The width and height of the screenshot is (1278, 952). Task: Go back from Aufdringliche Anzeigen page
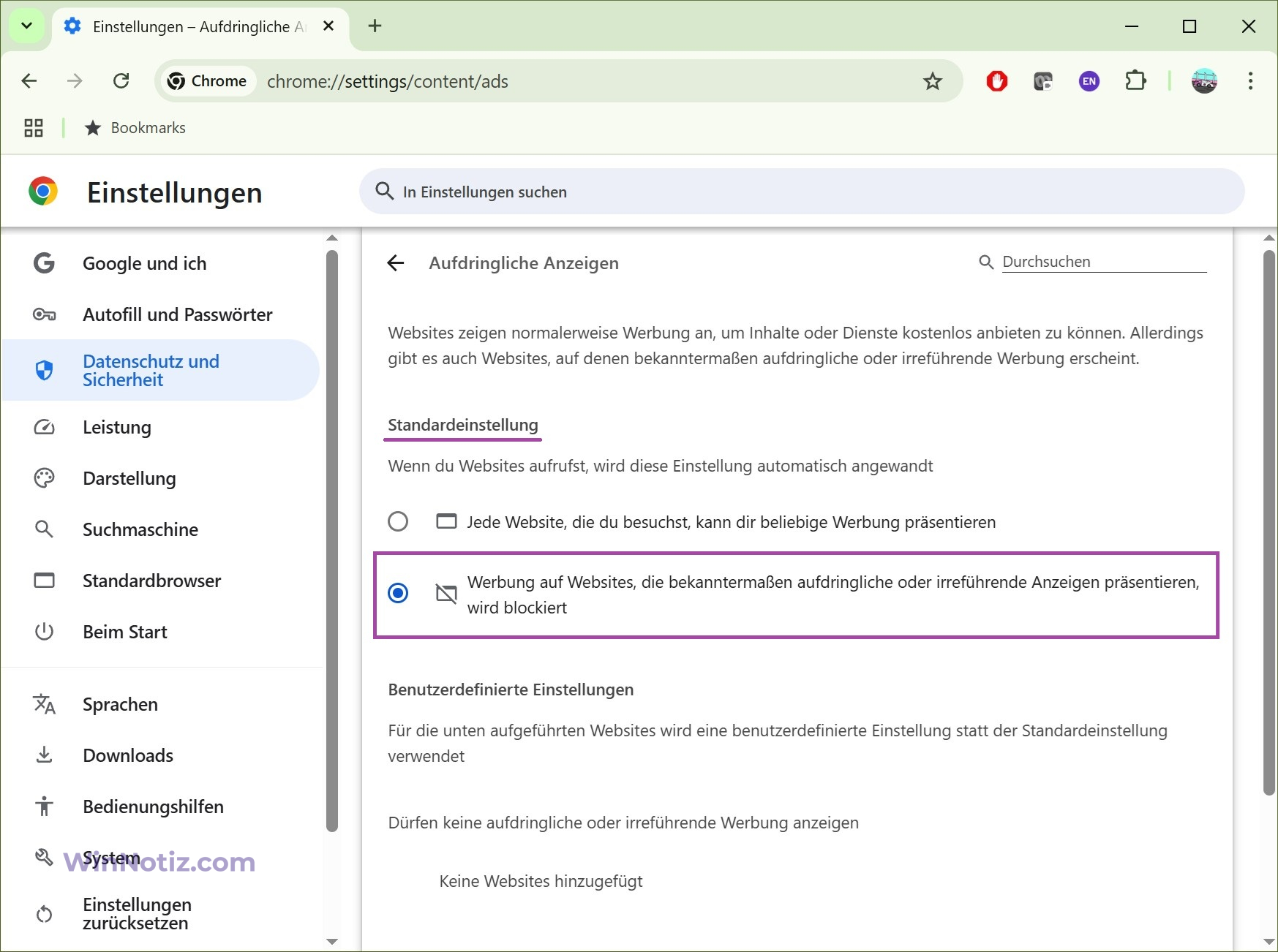396,263
